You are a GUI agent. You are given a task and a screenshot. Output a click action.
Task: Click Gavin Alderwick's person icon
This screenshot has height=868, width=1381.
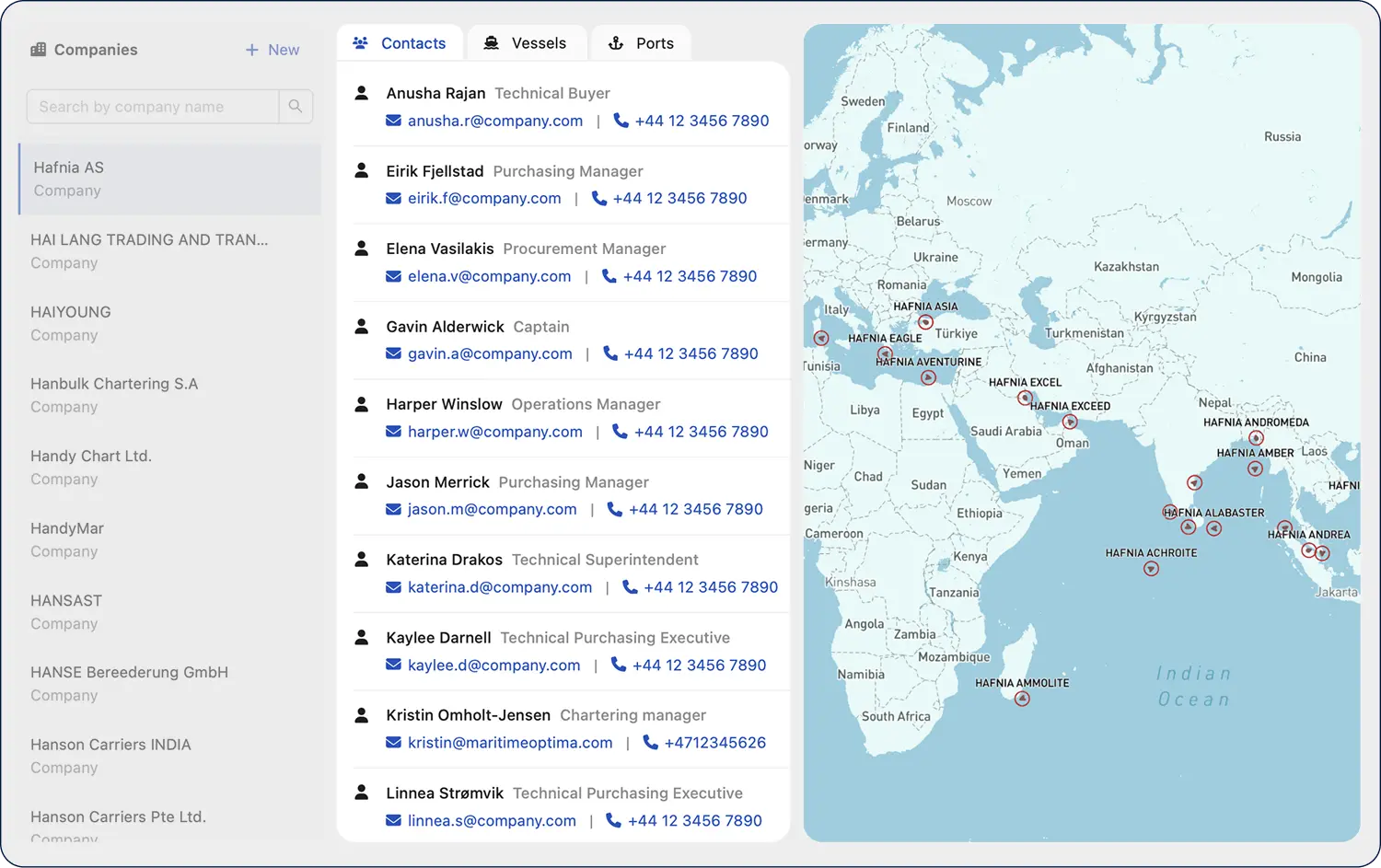[x=362, y=326]
